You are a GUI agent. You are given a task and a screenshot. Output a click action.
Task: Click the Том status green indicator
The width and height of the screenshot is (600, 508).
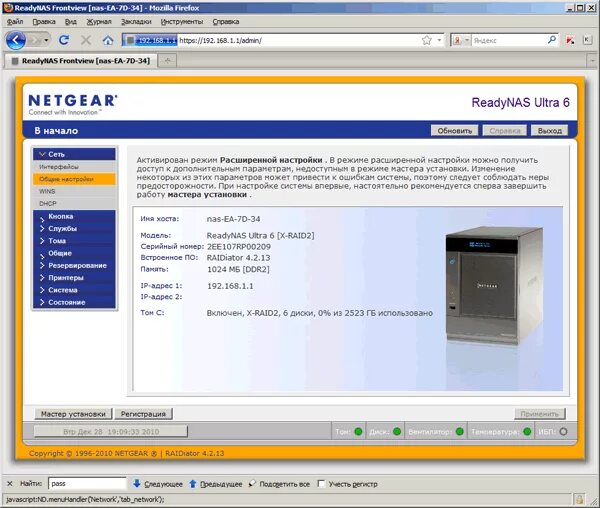click(358, 431)
